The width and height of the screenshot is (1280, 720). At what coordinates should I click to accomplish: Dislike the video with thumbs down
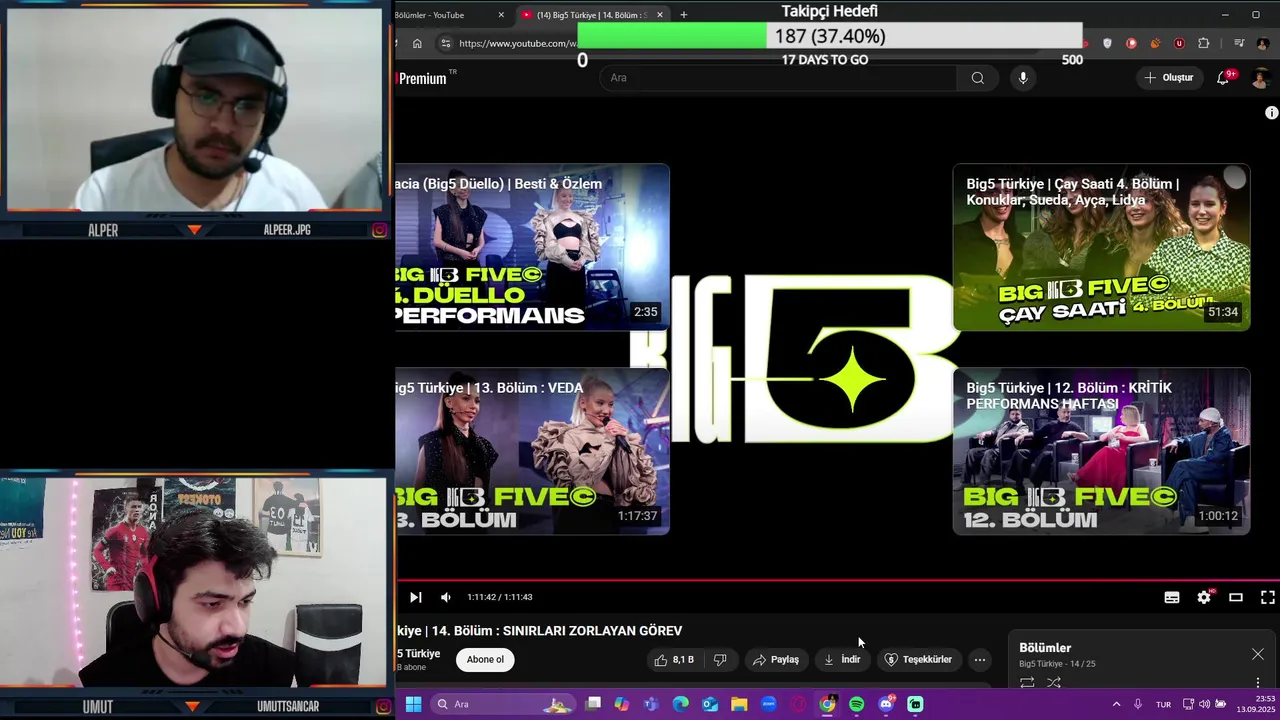(720, 660)
